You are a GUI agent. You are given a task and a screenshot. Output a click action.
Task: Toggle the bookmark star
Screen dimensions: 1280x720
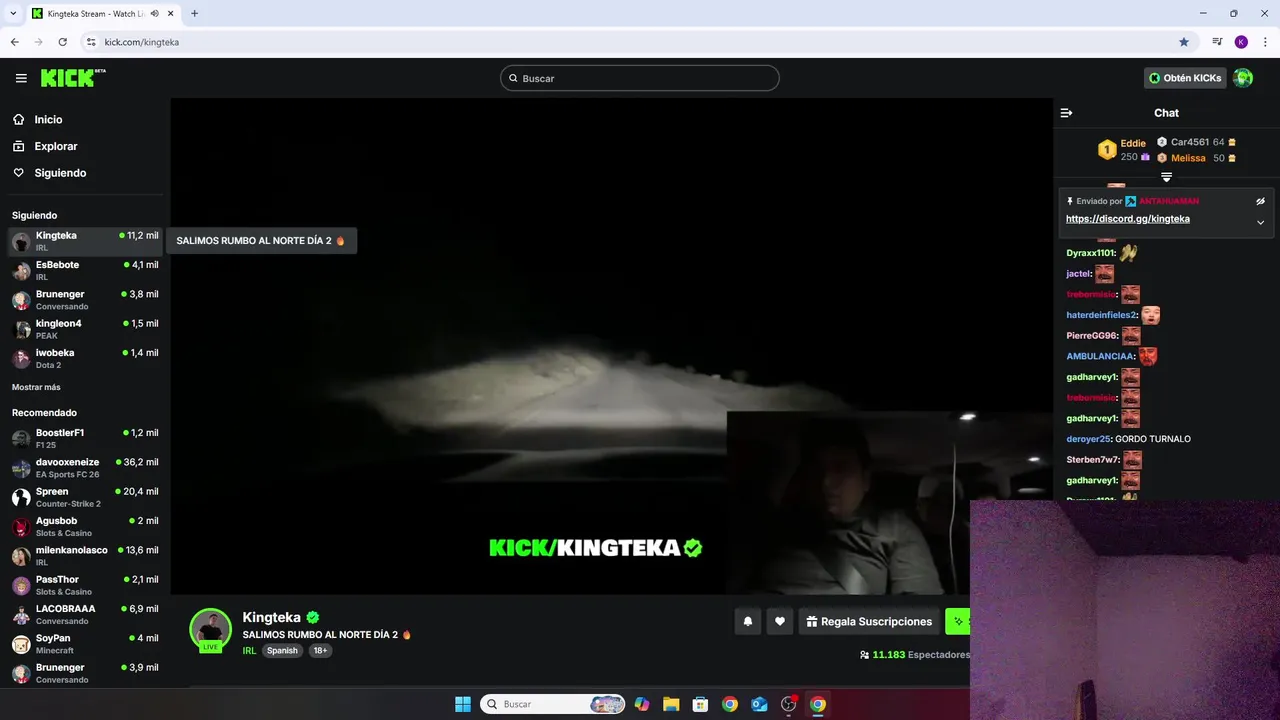pos(1184,42)
